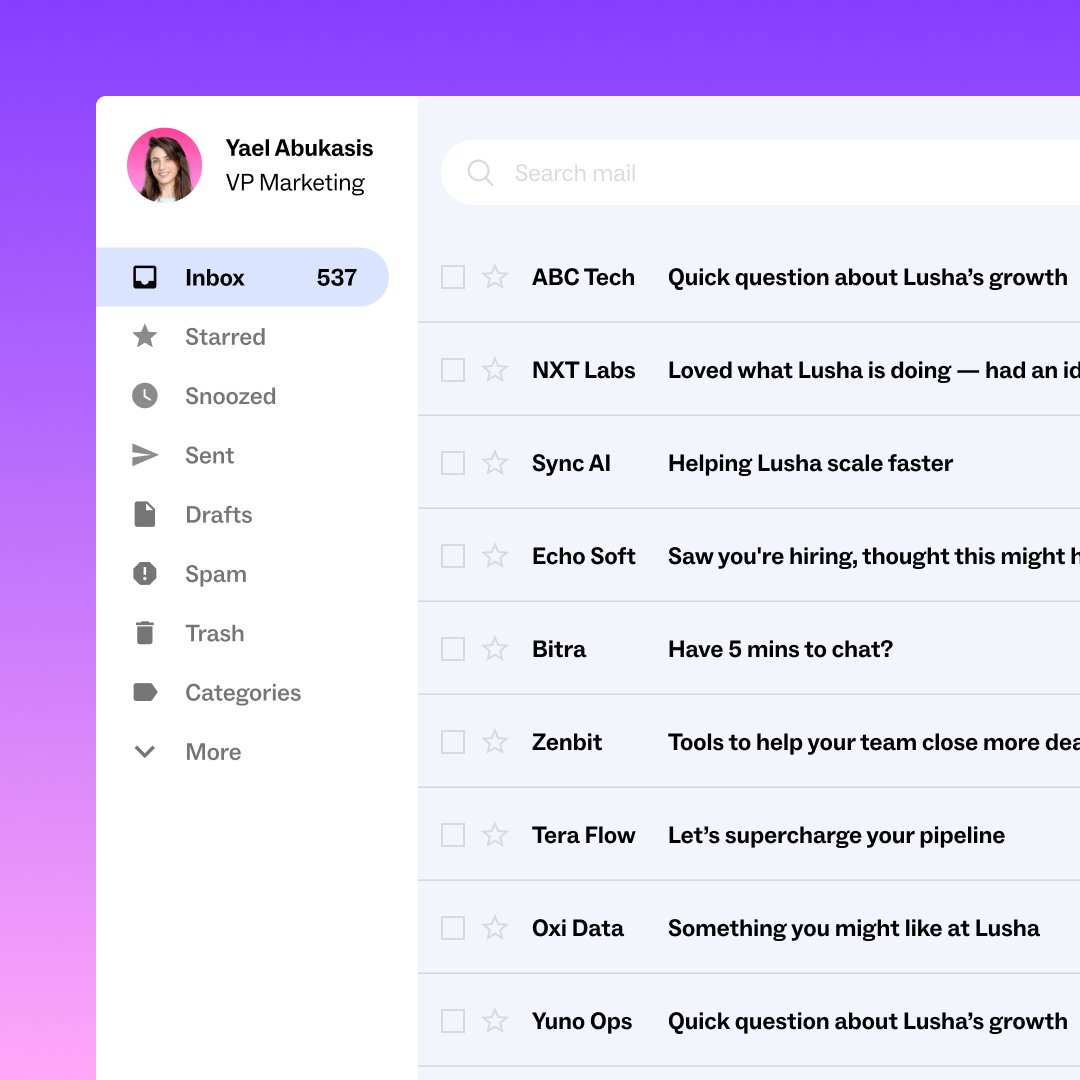This screenshot has width=1080, height=1080.
Task: Click the Spam warning icon
Action: (145, 573)
